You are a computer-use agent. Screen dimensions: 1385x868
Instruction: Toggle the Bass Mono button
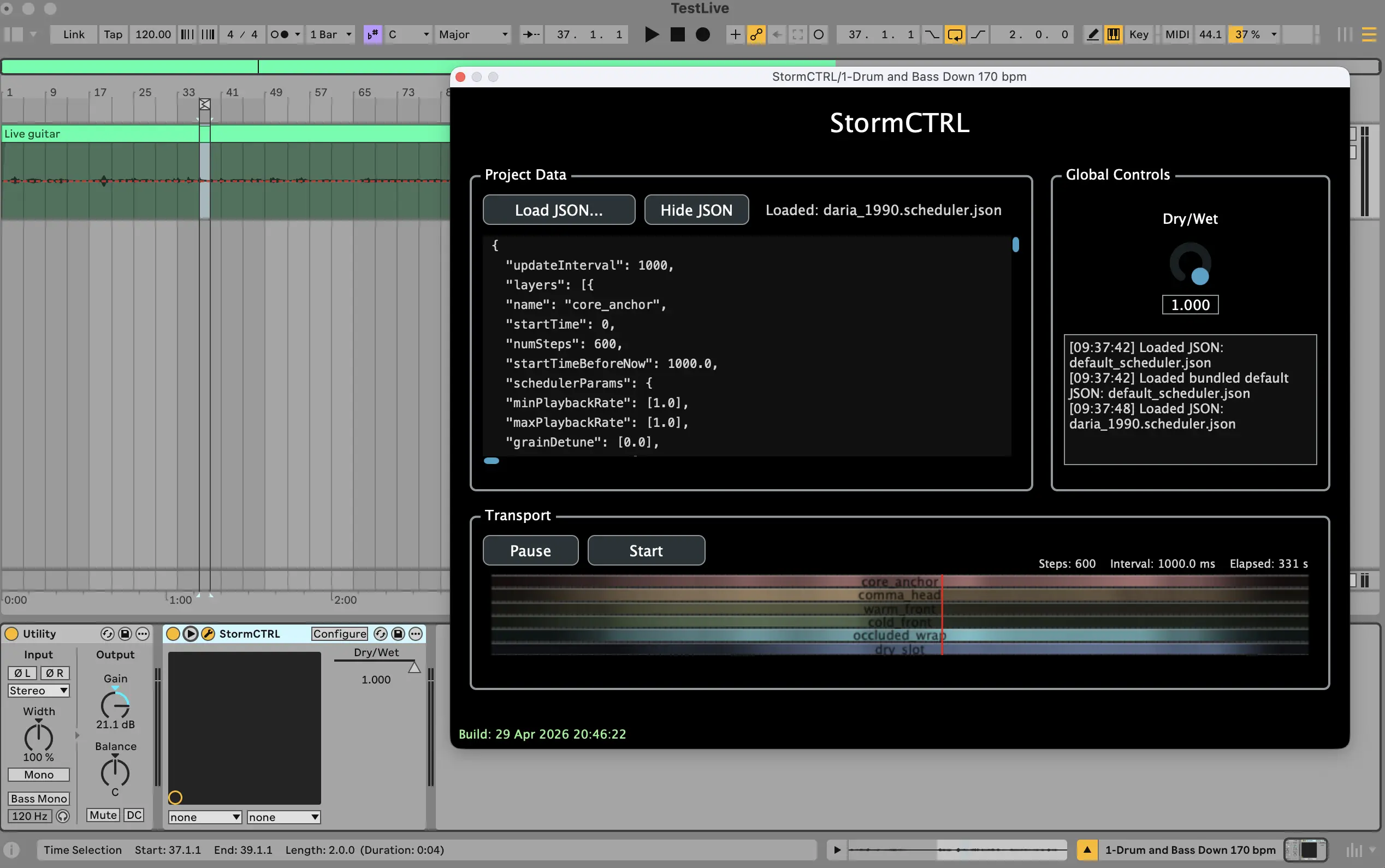tap(38, 799)
